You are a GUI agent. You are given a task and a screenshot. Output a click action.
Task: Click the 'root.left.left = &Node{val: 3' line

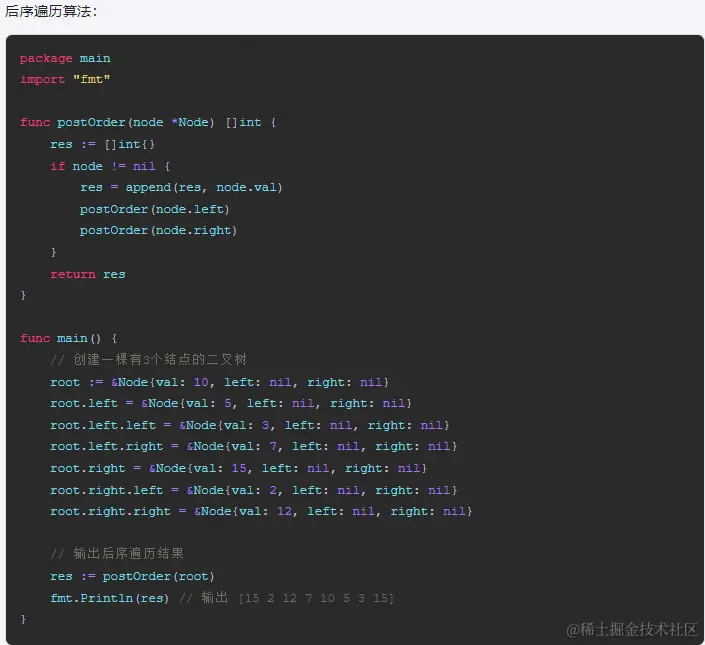point(250,425)
